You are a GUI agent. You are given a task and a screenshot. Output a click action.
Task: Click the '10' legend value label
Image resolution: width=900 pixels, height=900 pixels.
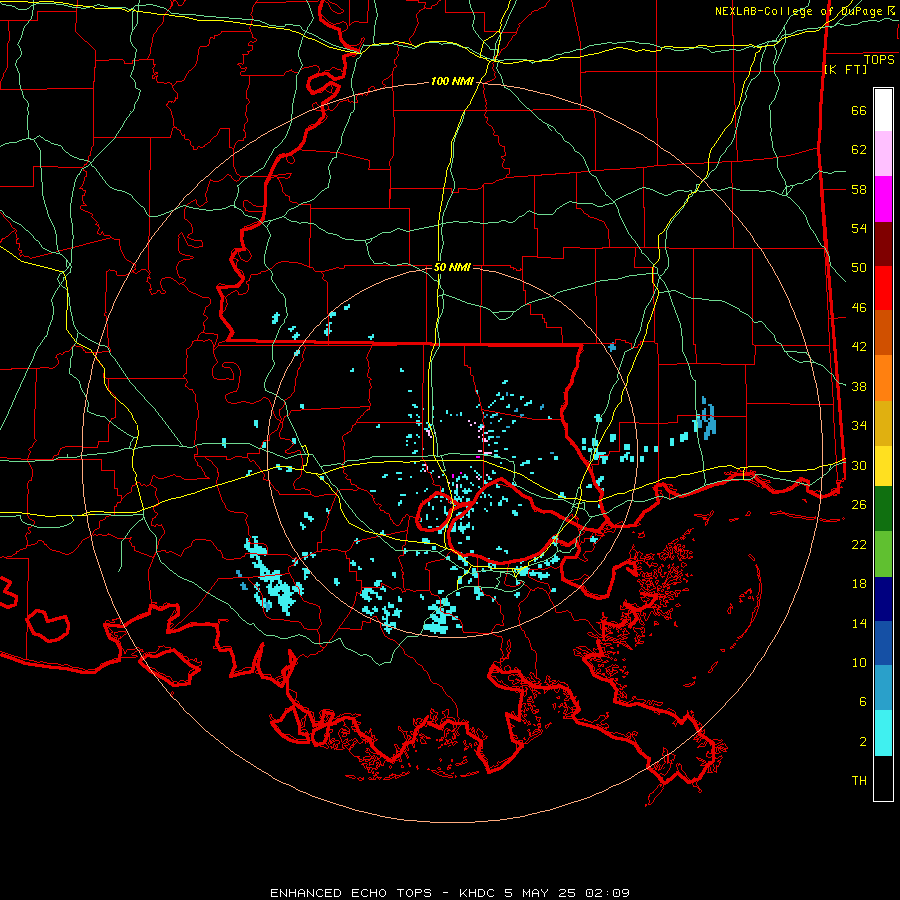click(859, 662)
